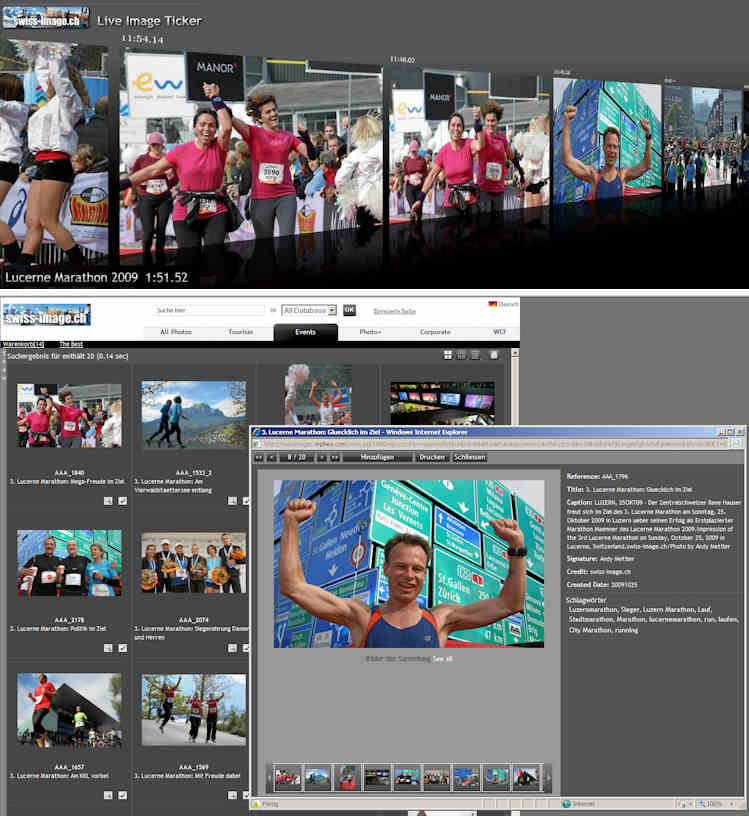Click the magnifier icon under photo AAA_1840

(x=108, y=501)
